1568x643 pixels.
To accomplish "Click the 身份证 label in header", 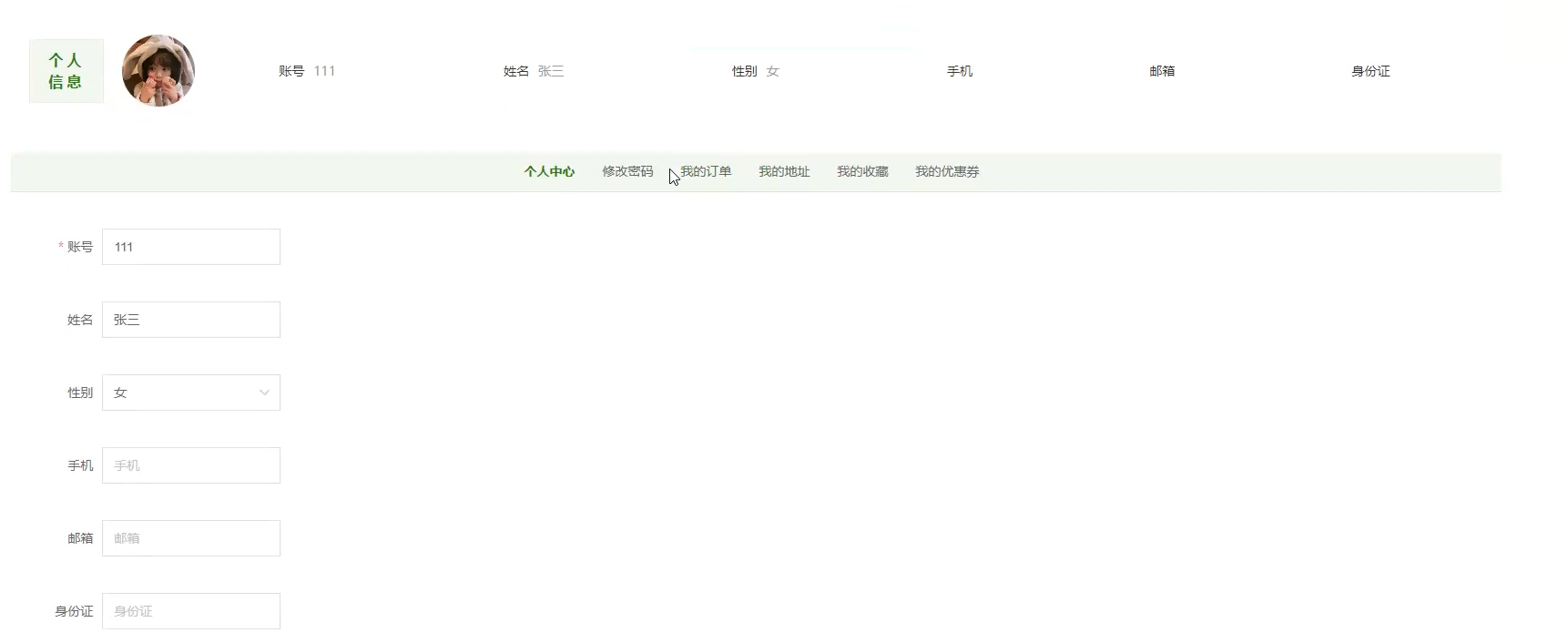I will coord(1370,71).
